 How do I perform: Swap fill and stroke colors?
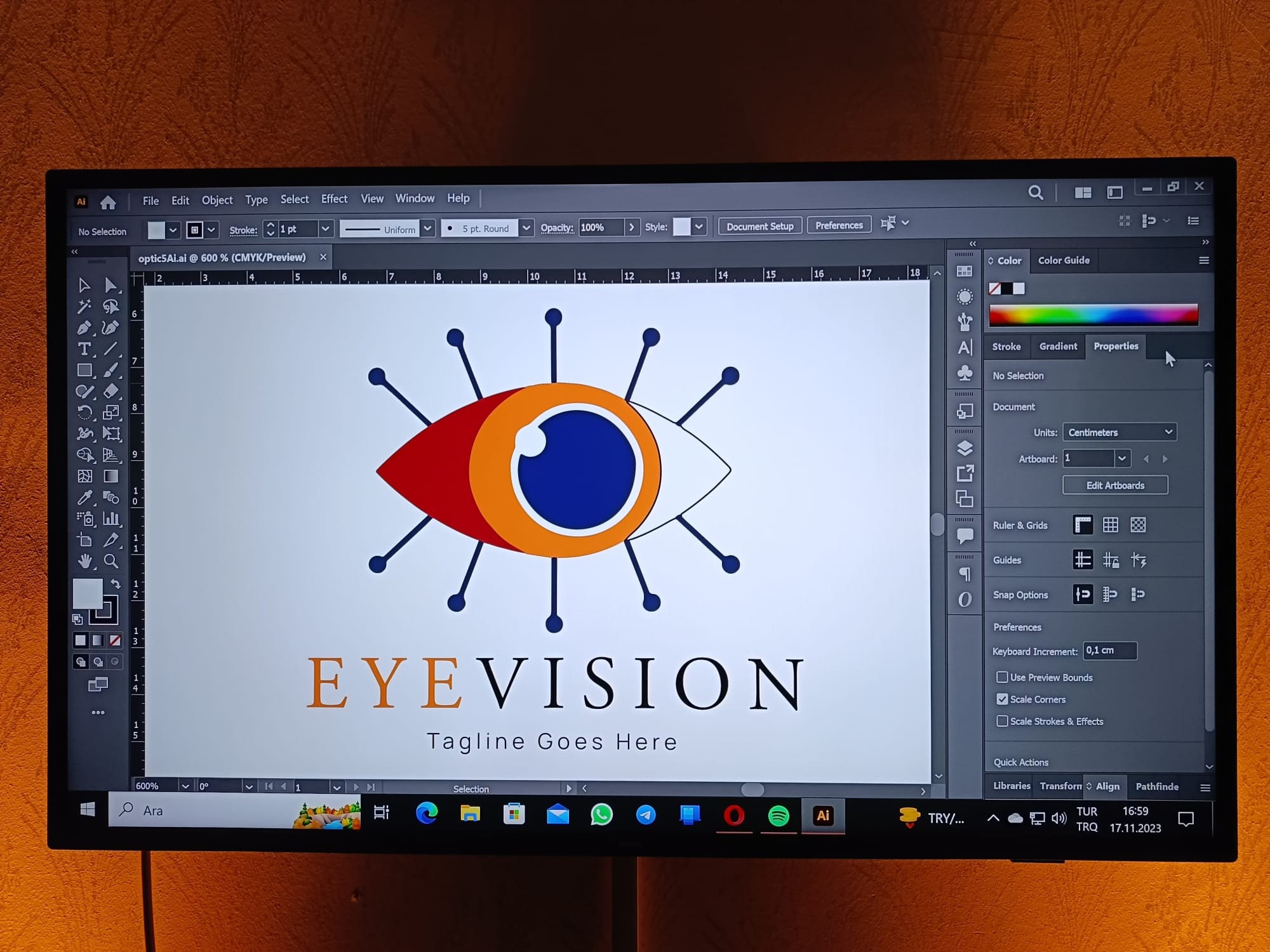tap(116, 583)
